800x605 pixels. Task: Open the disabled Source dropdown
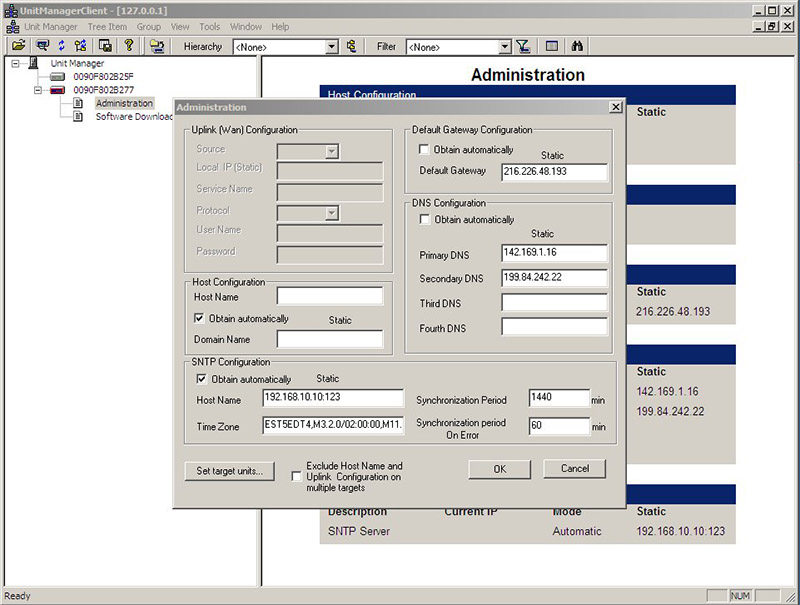332,152
